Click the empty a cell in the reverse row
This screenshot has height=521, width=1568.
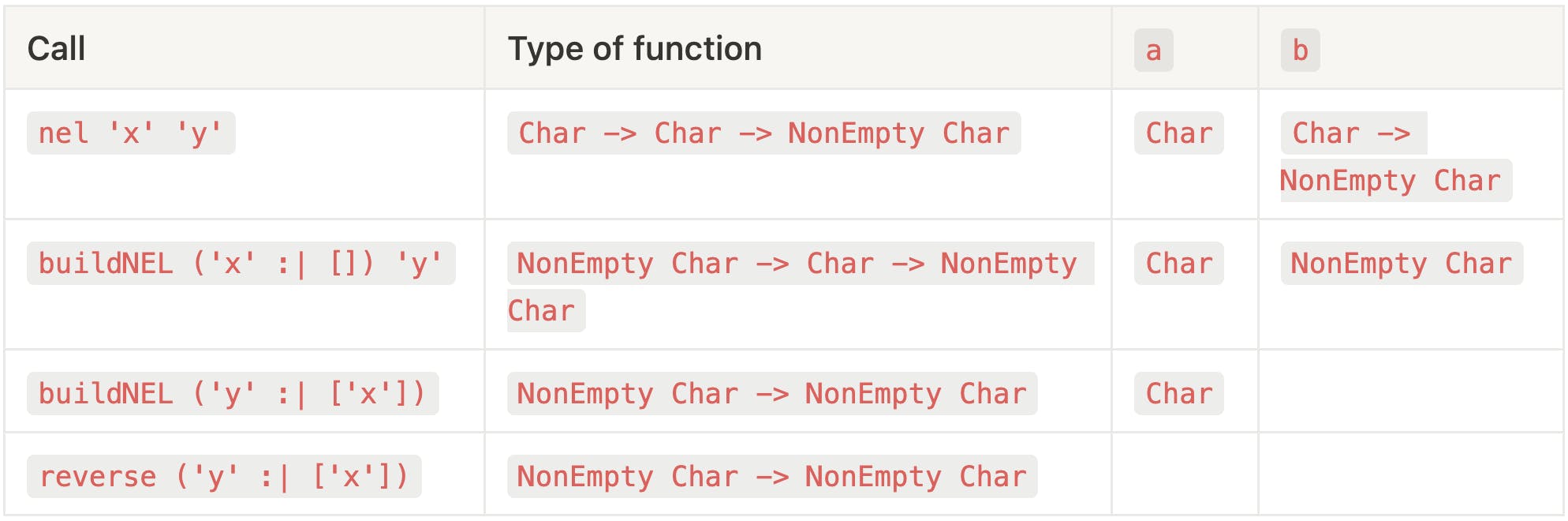(1184, 474)
